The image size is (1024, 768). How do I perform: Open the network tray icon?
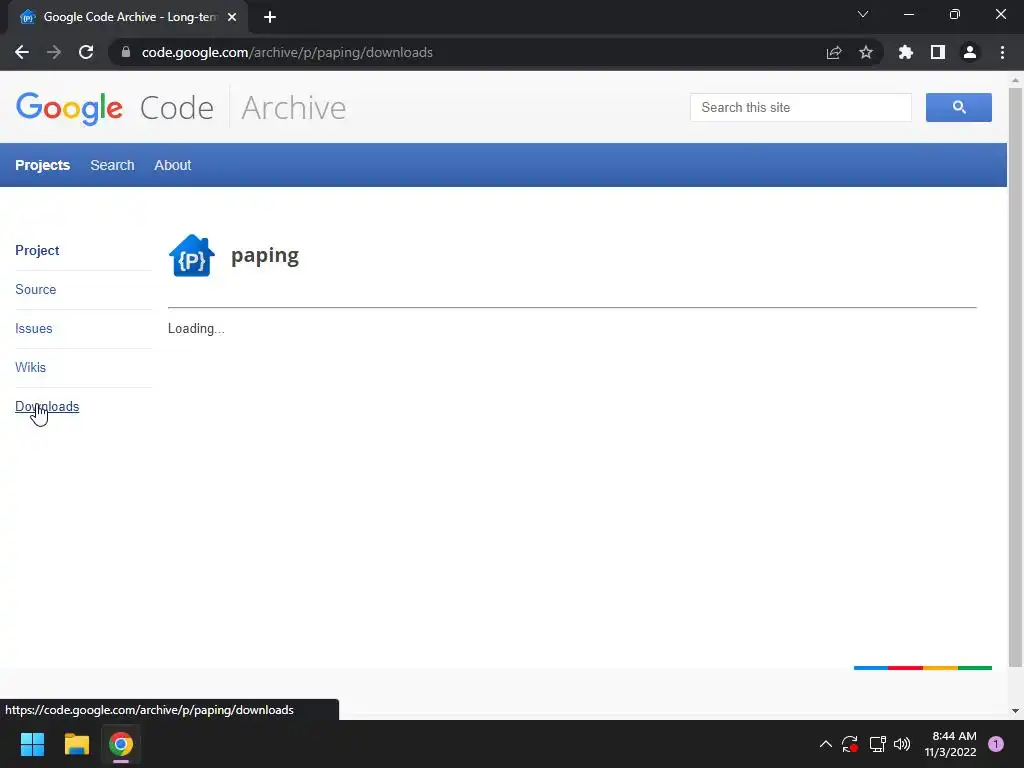pos(877,744)
